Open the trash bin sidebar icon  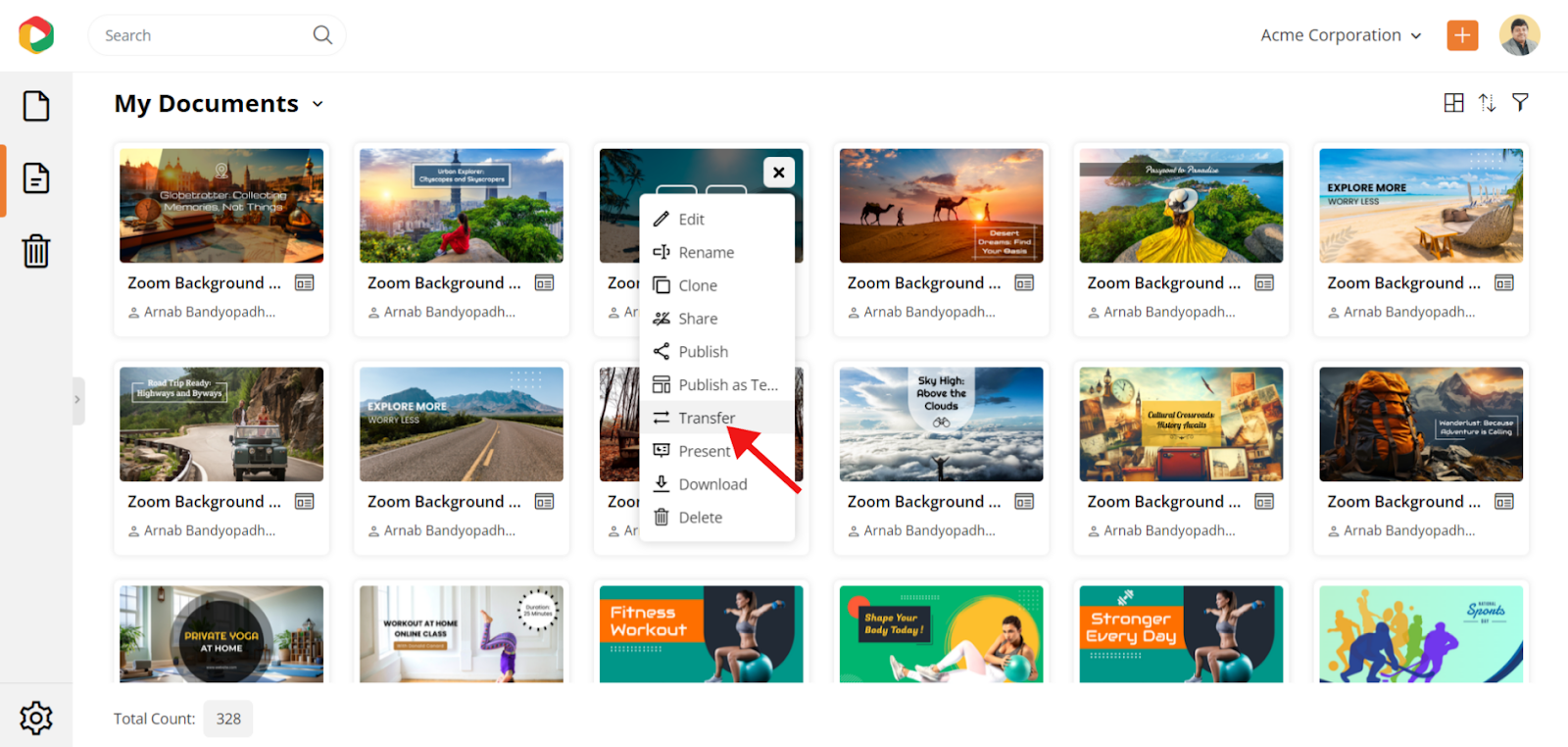pos(36,251)
